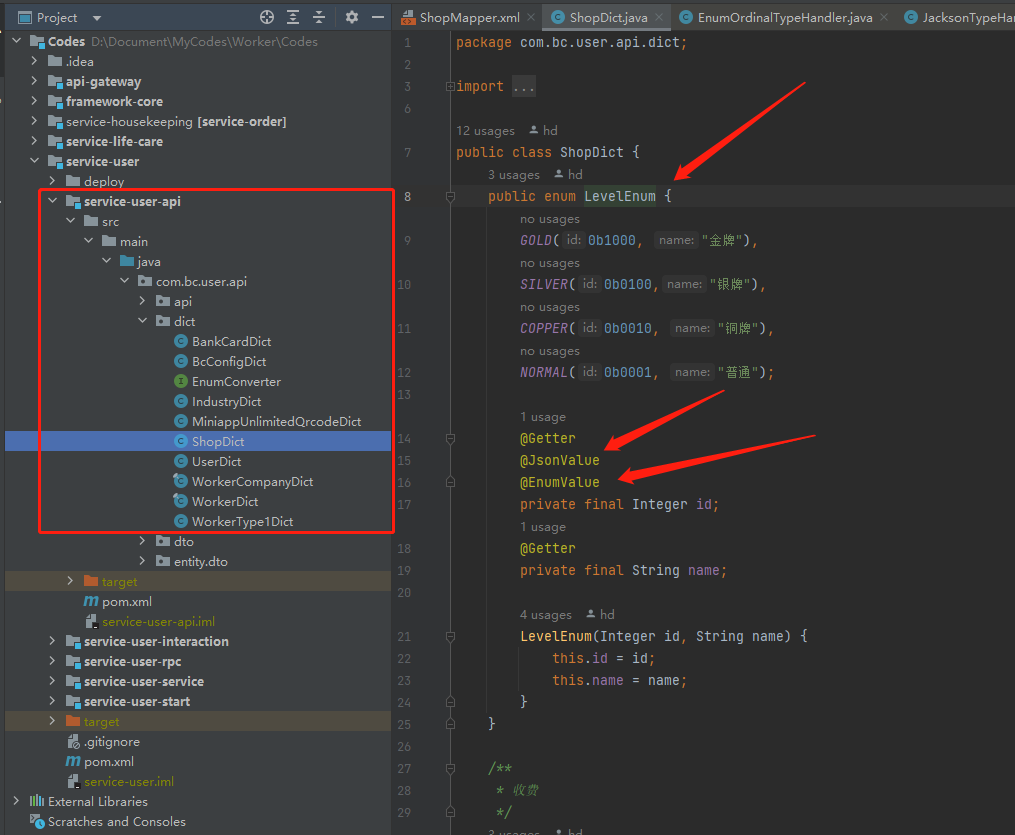Click the service-user.iml file icon
Viewport: 1015px width, 835px height.
[x=73, y=782]
